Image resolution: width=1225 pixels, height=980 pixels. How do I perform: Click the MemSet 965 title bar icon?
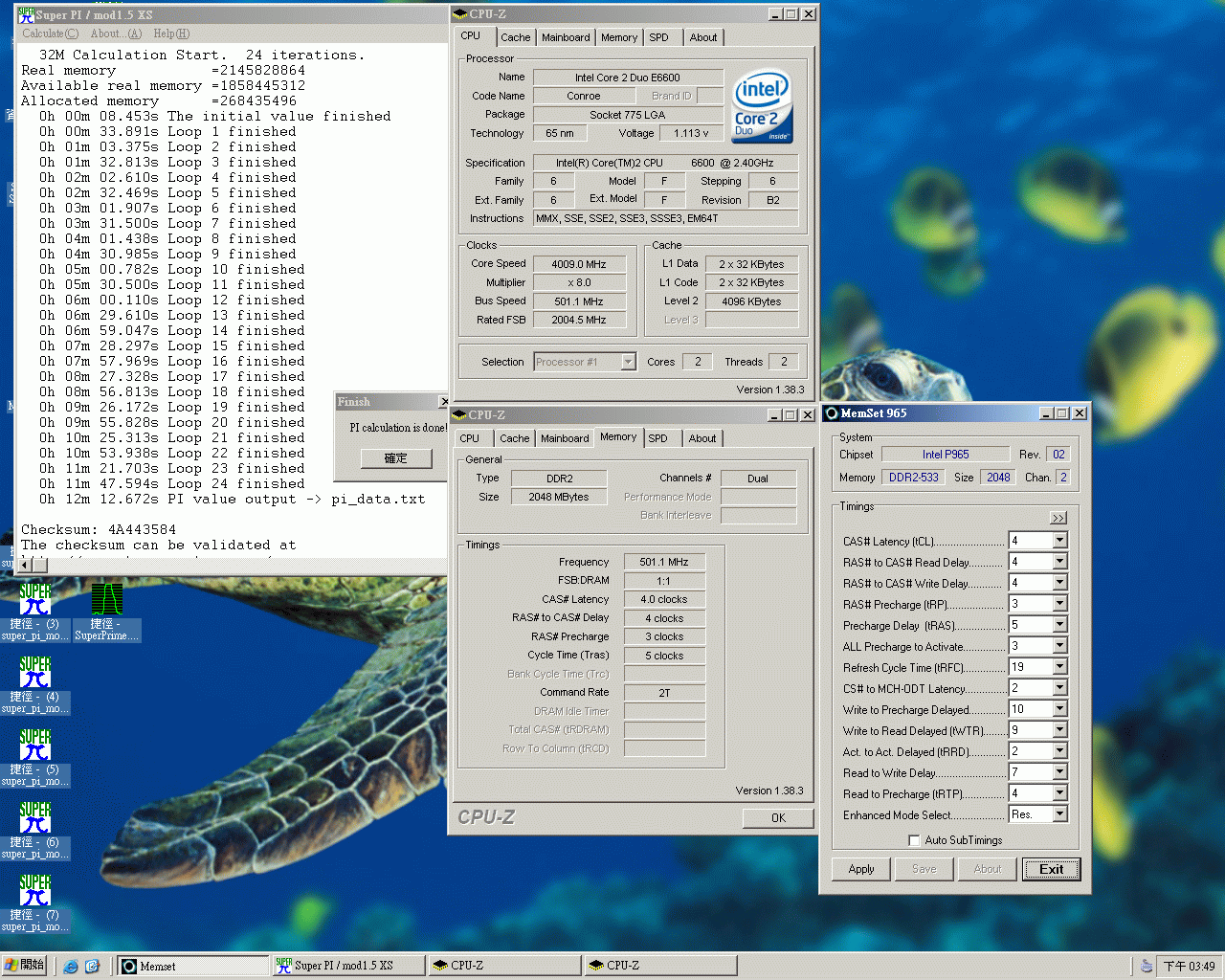click(x=832, y=413)
